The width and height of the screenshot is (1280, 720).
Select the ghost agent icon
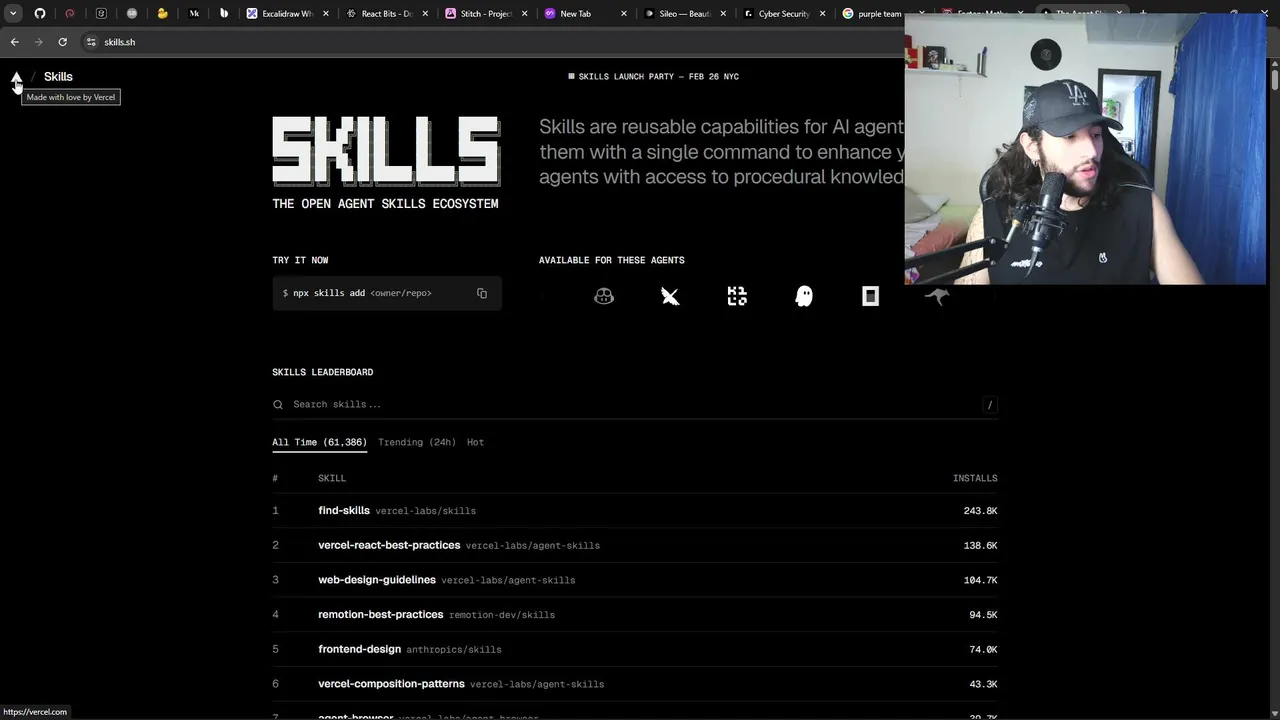tap(804, 296)
